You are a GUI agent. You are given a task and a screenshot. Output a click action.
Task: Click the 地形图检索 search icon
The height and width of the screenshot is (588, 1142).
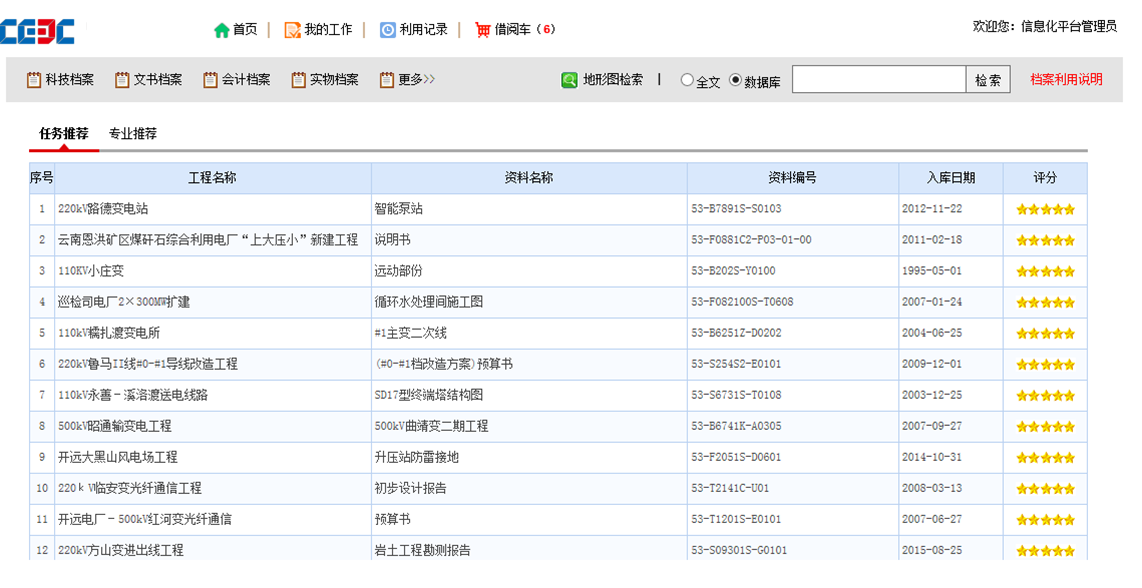click(569, 80)
